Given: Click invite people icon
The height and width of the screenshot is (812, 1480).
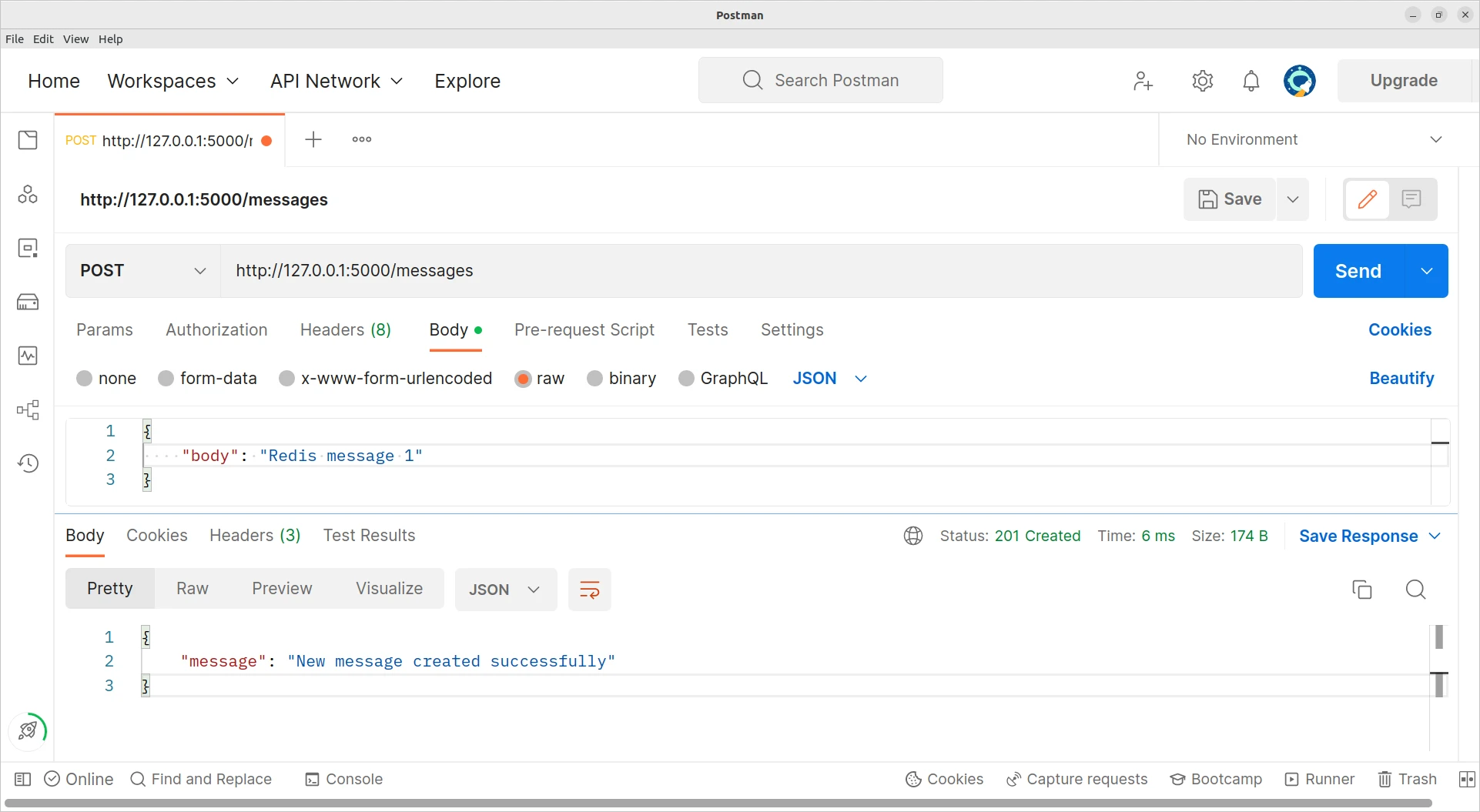Looking at the screenshot, I should [x=1143, y=81].
